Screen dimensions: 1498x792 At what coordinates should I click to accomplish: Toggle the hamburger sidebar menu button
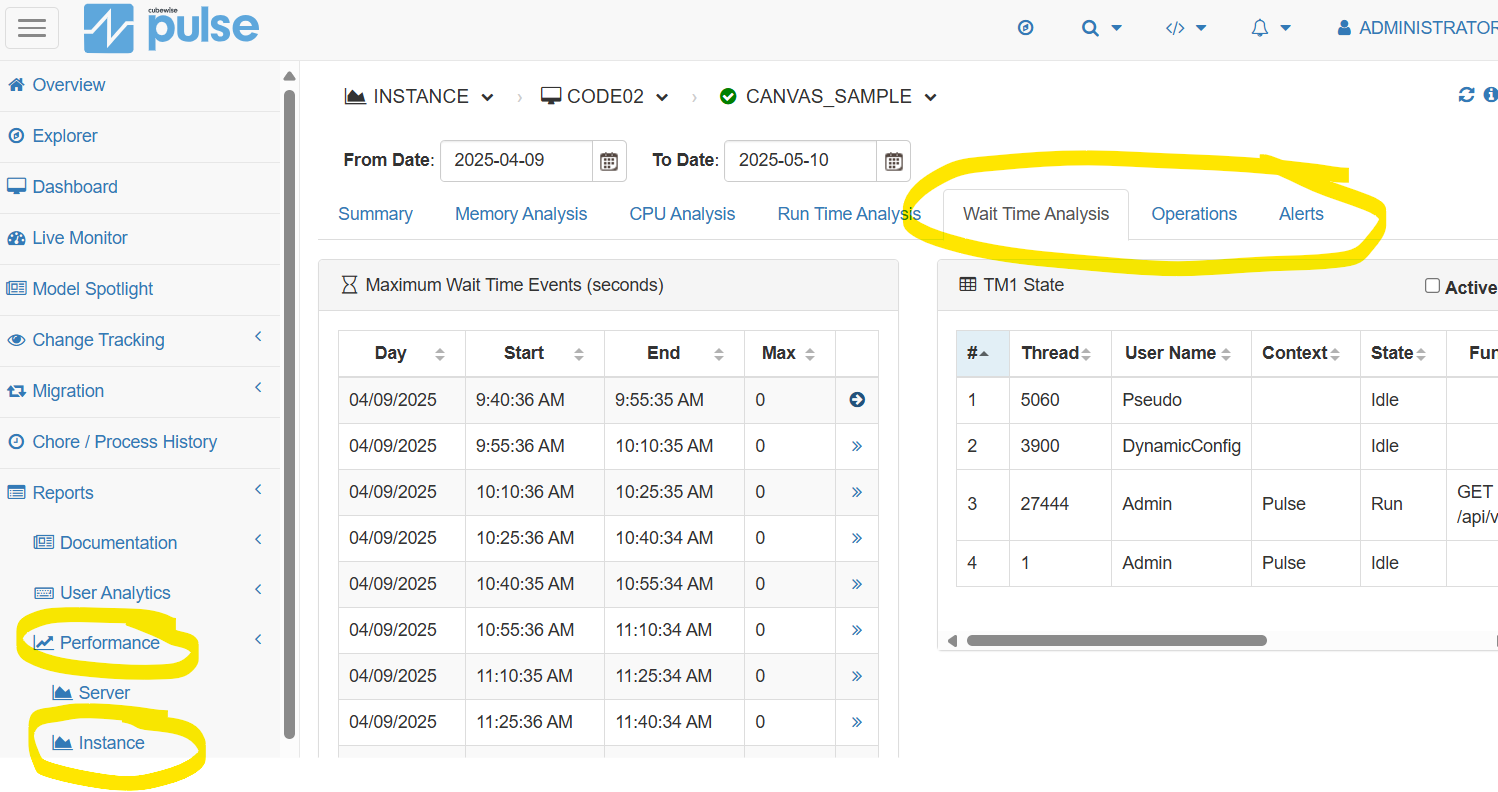click(x=32, y=28)
